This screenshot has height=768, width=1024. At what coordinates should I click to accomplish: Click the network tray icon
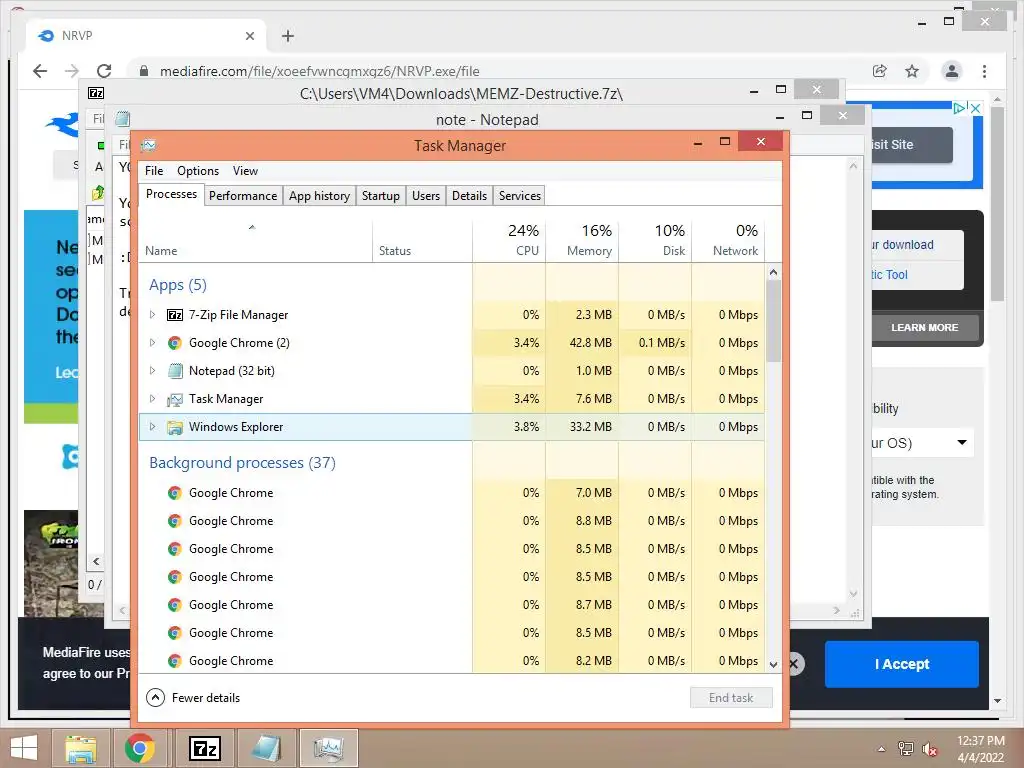(x=905, y=749)
